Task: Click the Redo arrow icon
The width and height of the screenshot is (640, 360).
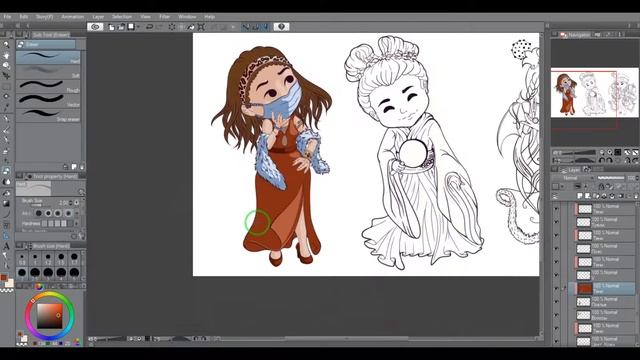Action: click(160, 27)
